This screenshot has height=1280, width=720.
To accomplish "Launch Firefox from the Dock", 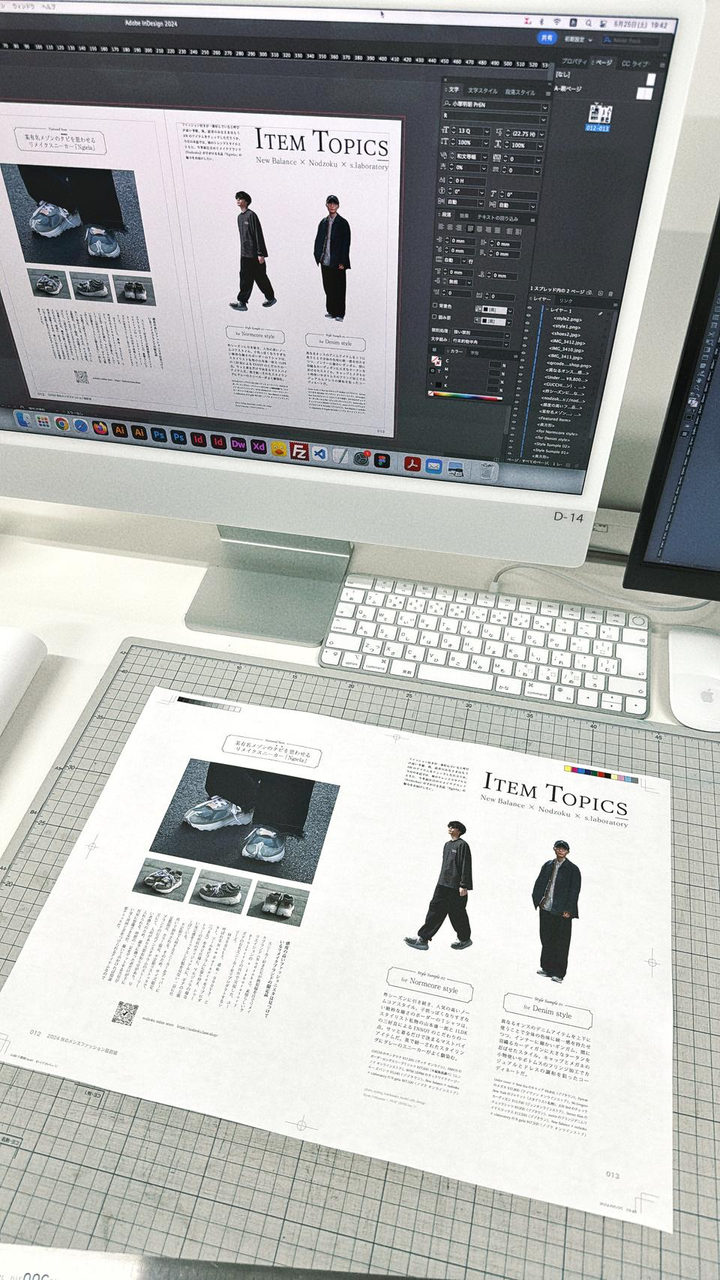I will point(100,428).
